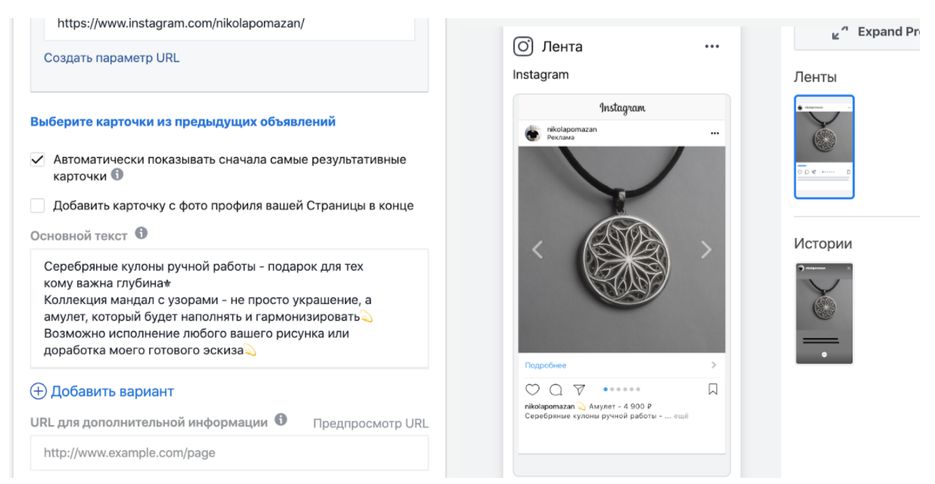Click Создать параметр URL link
The width and height of the screenshot is (935, 484).
[112, 58]
